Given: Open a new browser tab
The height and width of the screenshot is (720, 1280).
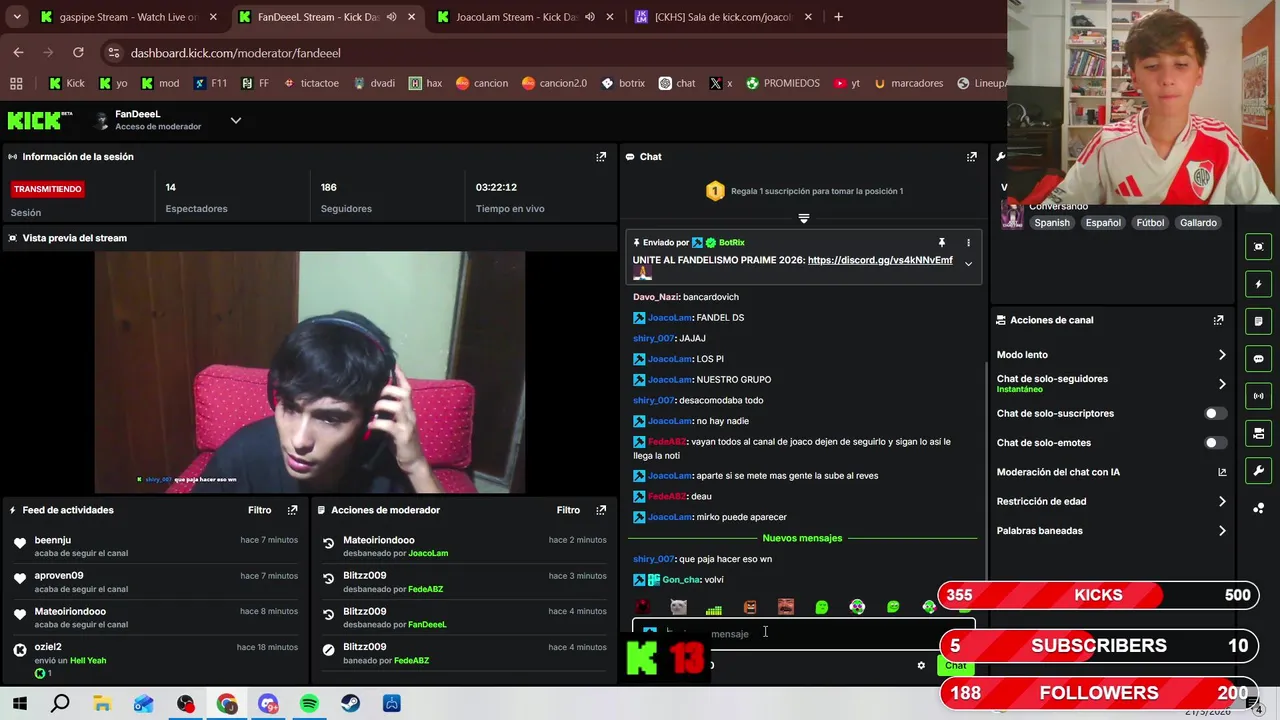Looking at the screenshot, I should coord(838,17).
